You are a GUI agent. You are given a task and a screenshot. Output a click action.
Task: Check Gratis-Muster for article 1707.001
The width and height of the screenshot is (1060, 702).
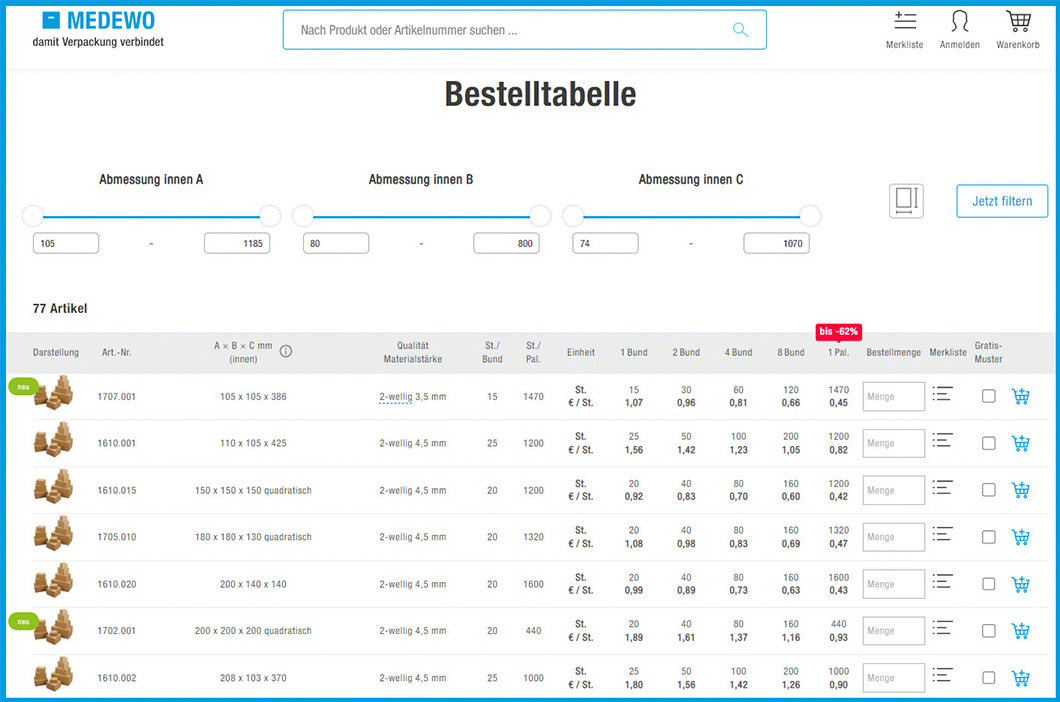click(988, 396)
